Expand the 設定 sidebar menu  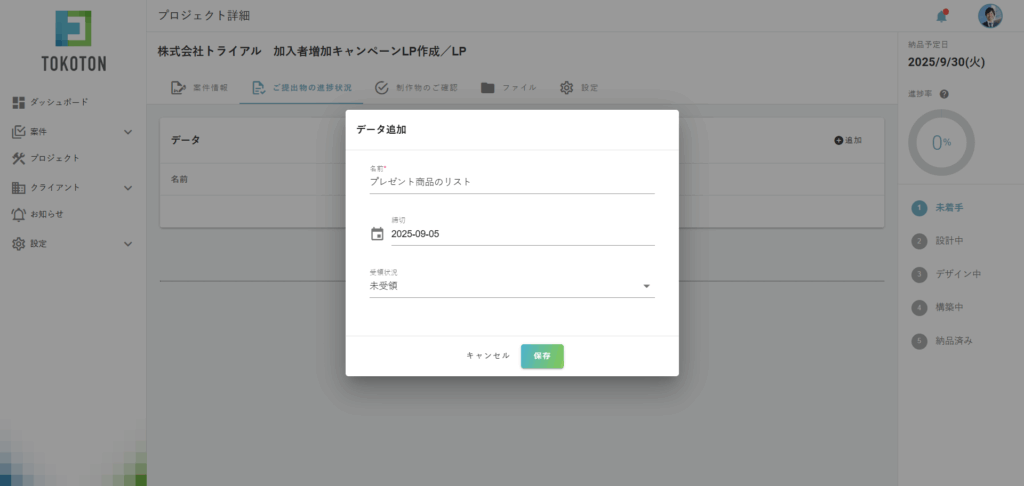tap(127, 243)
